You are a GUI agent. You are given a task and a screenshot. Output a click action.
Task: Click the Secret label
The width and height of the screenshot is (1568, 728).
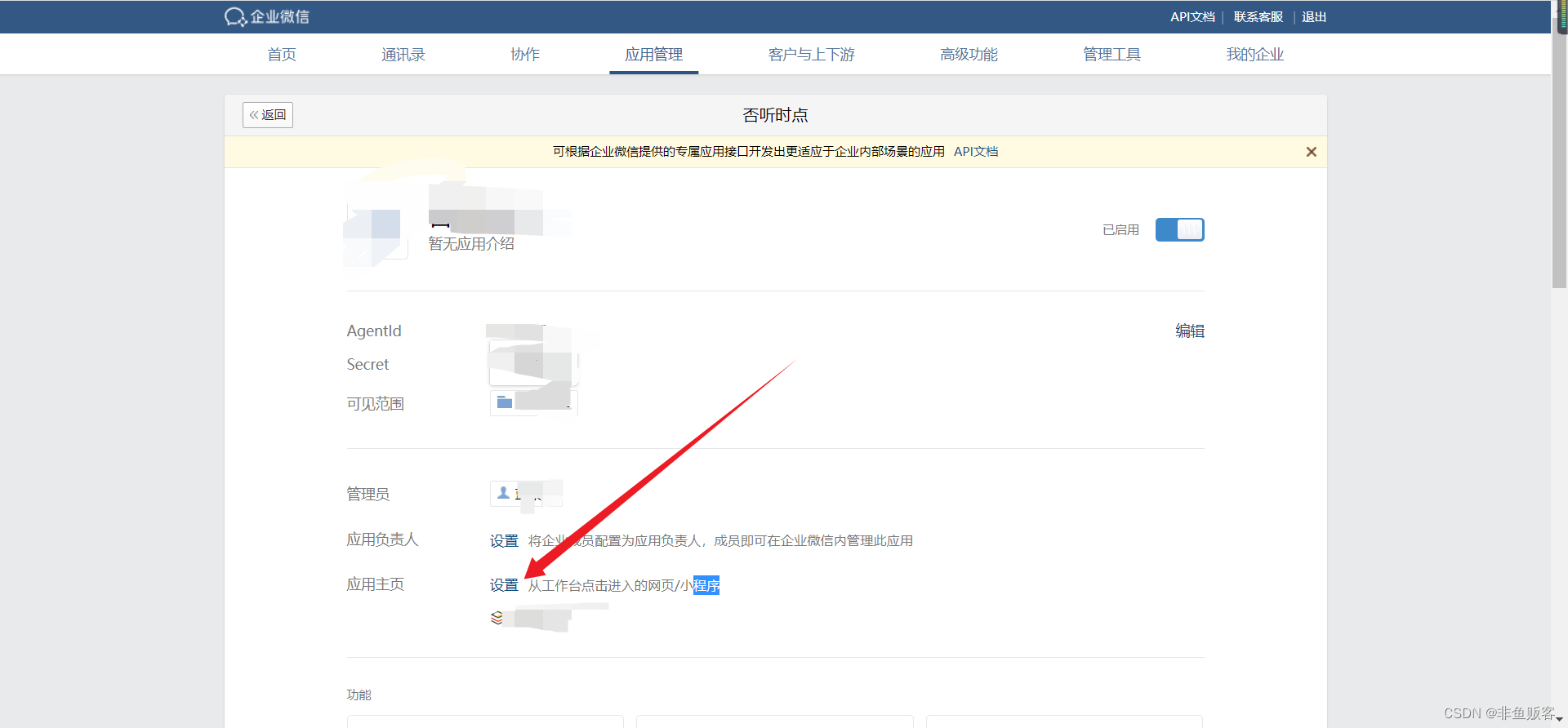367,365
